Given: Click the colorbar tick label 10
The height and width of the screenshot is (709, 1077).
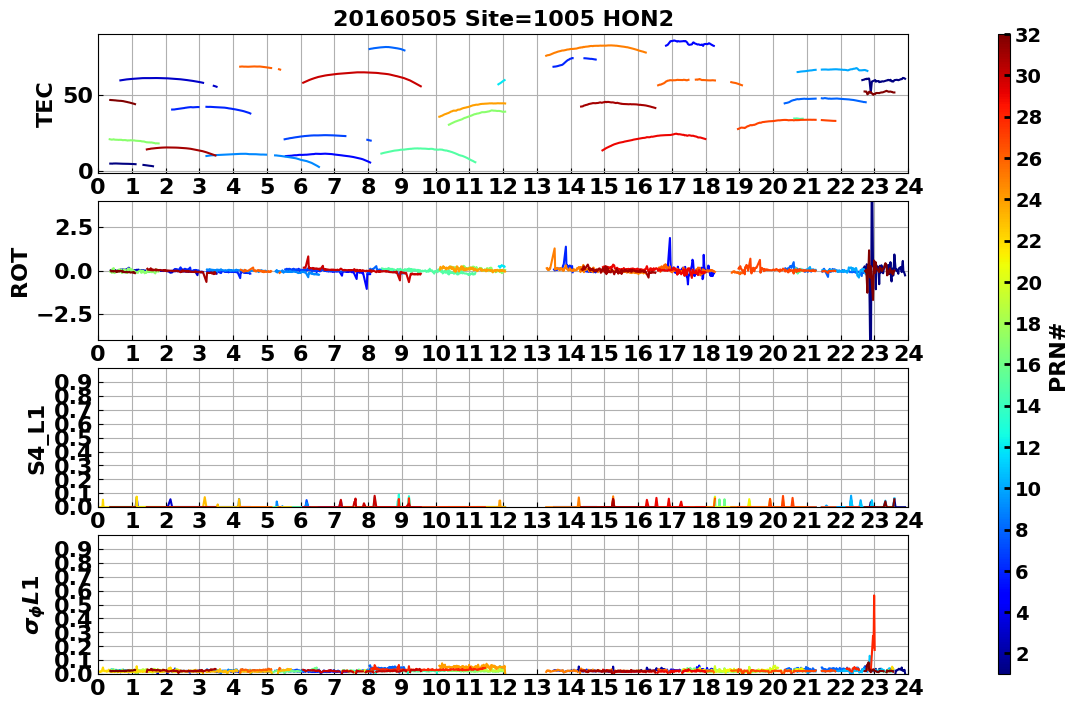Looking at the screenshot, I should pos(1028,488).
